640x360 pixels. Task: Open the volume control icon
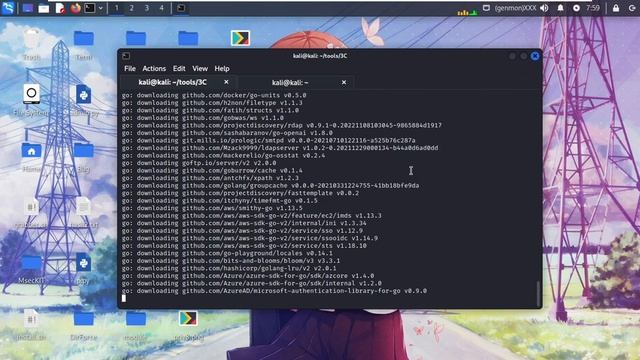coord(544,8)
